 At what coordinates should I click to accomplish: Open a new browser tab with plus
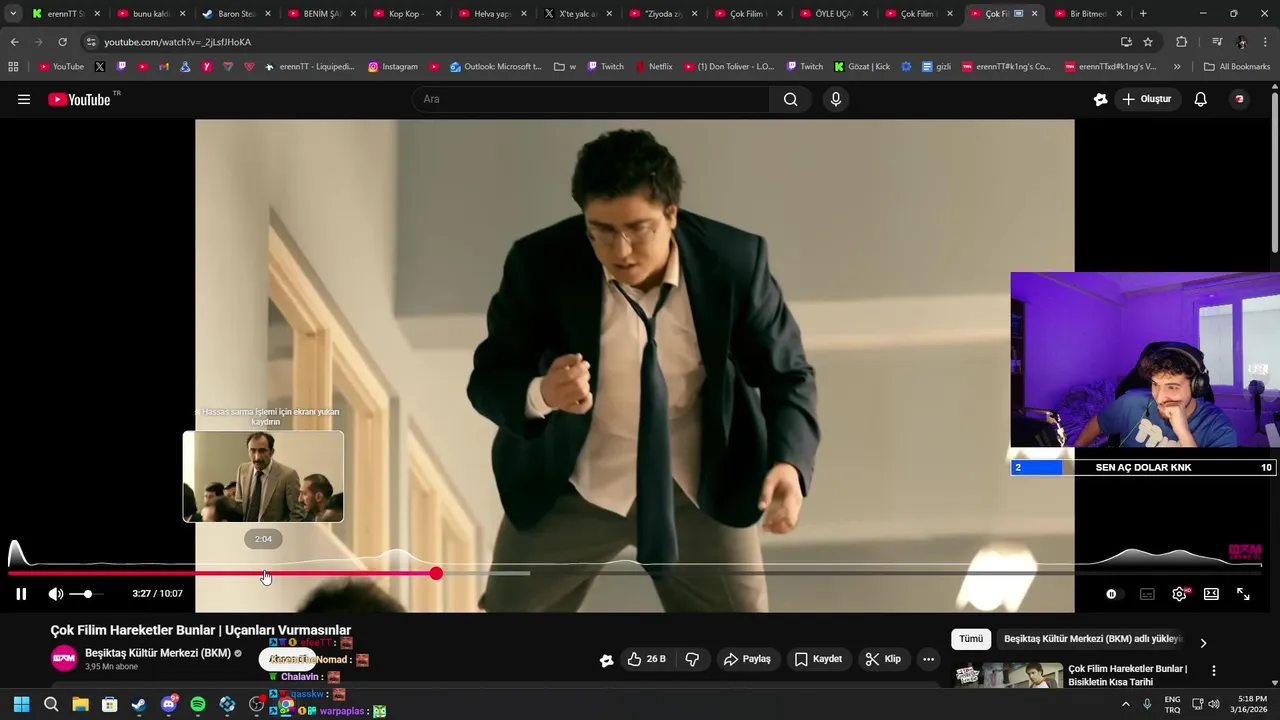coord(1143,14)
